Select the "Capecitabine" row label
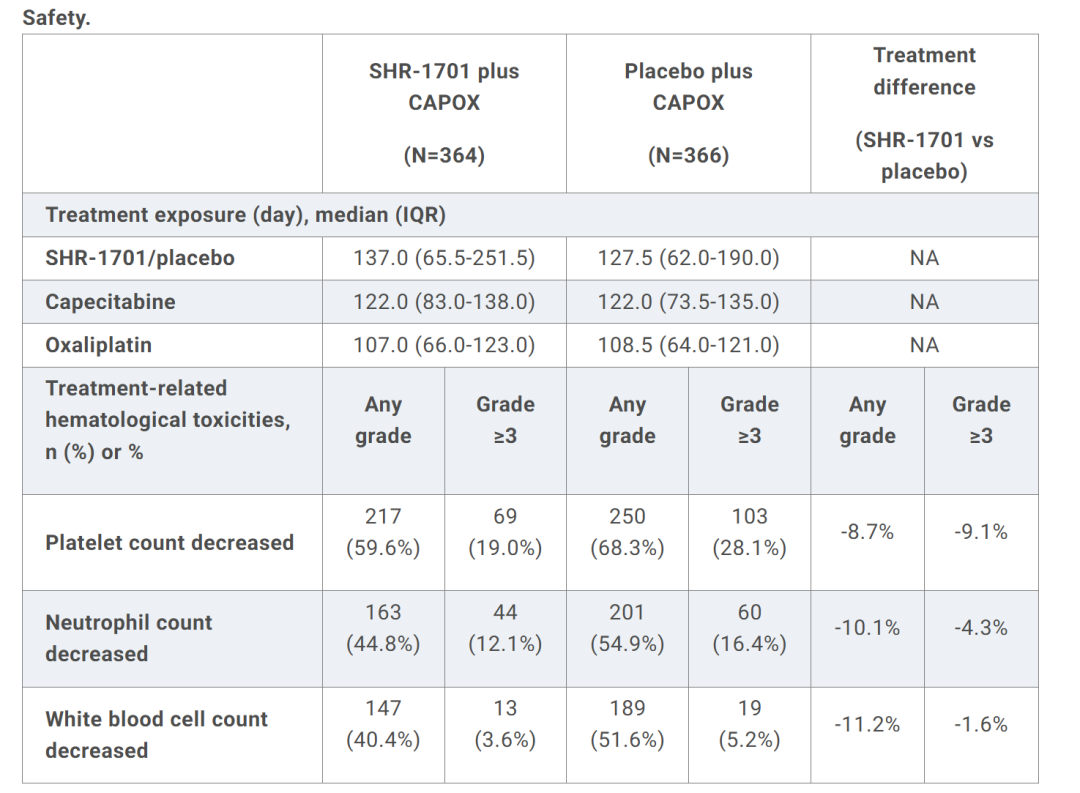Viewport: 1080px width, 793px height. tap(110, 301)
